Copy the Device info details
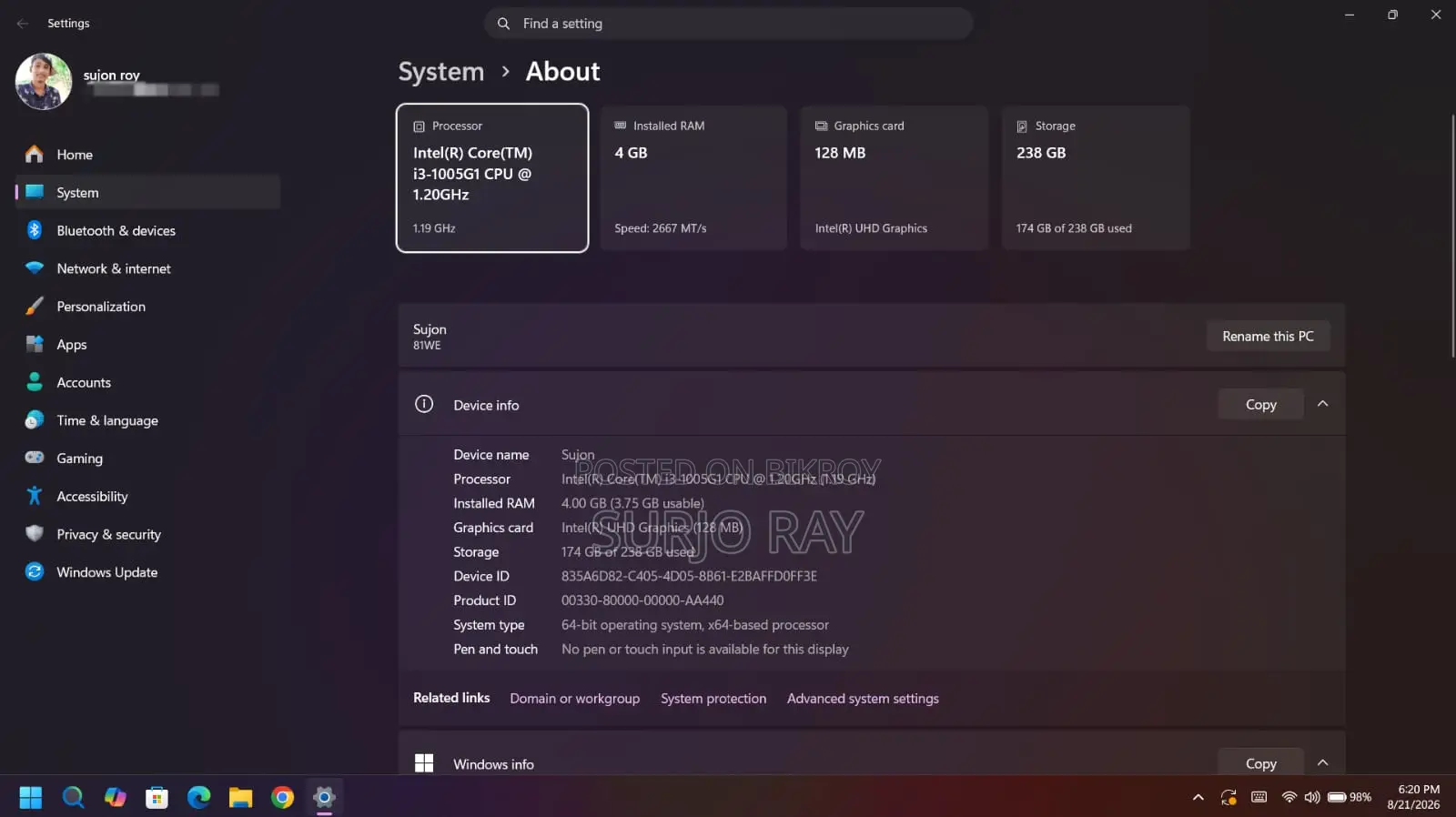The image size is (1456, 817). pyautogui.click(x=1260, y=404)
